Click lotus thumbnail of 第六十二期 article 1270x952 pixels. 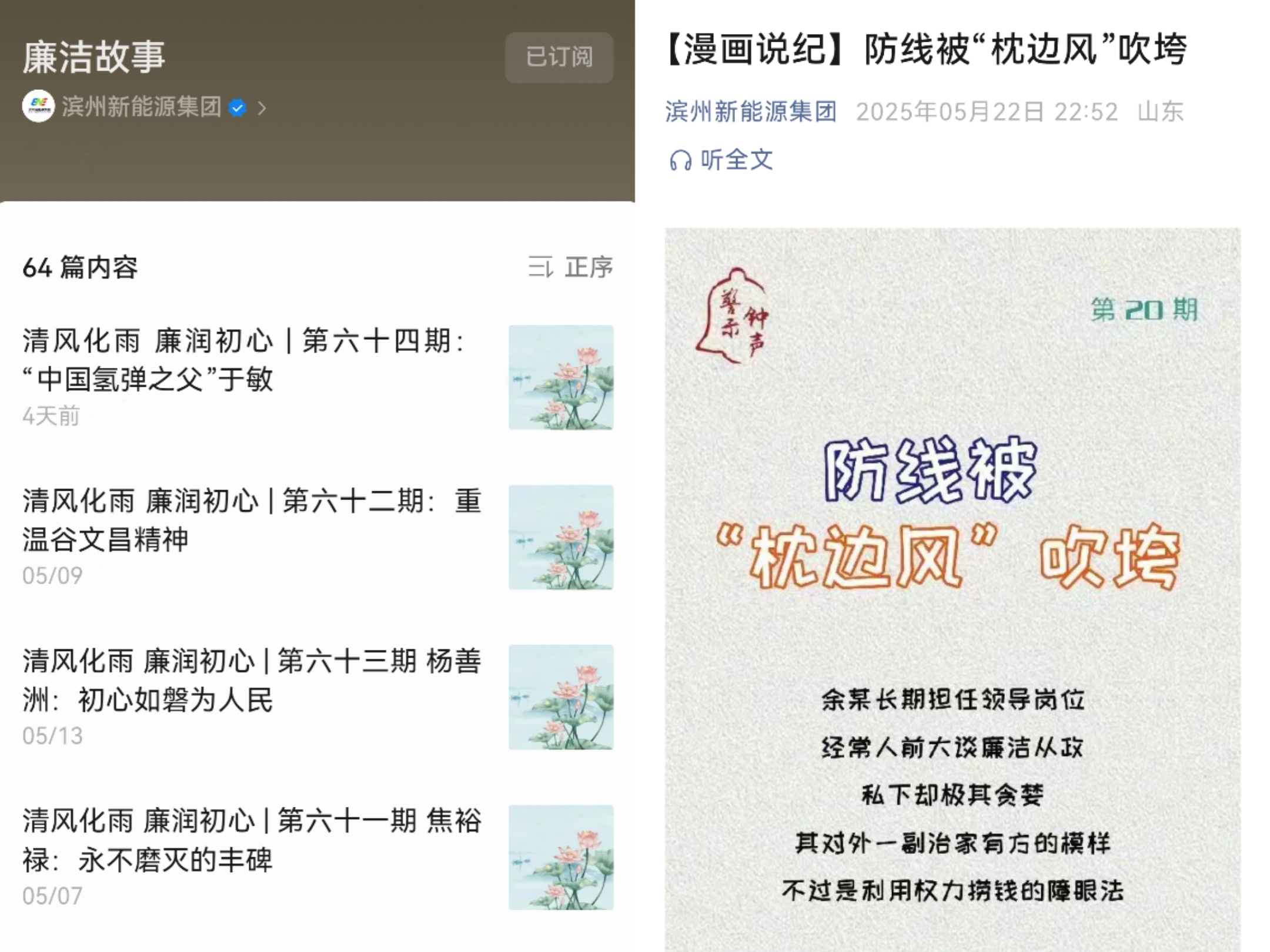pos(561,537)
